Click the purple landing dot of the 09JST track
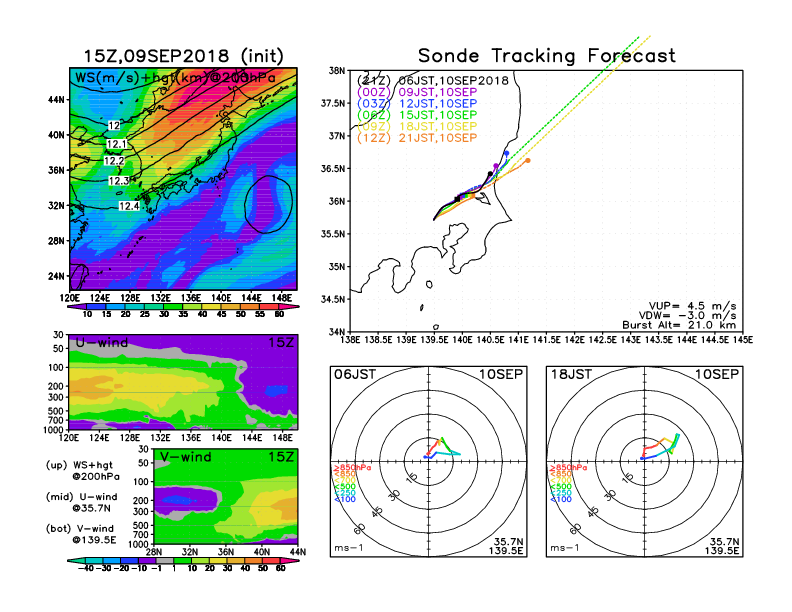 tap(496, 166)
